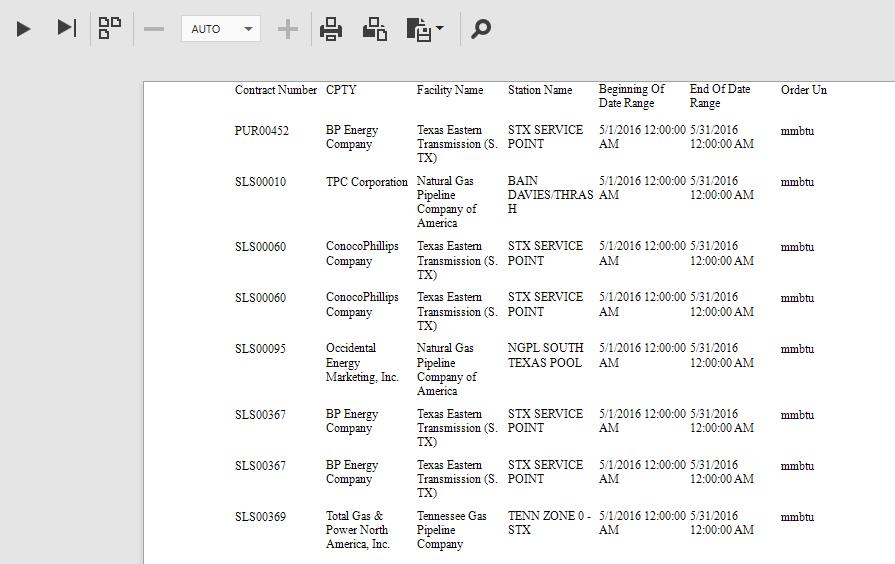Toggle multi-page view mode
Viewport: 895px width, 564px height.
pyautogui.click(x=110, y=28)
